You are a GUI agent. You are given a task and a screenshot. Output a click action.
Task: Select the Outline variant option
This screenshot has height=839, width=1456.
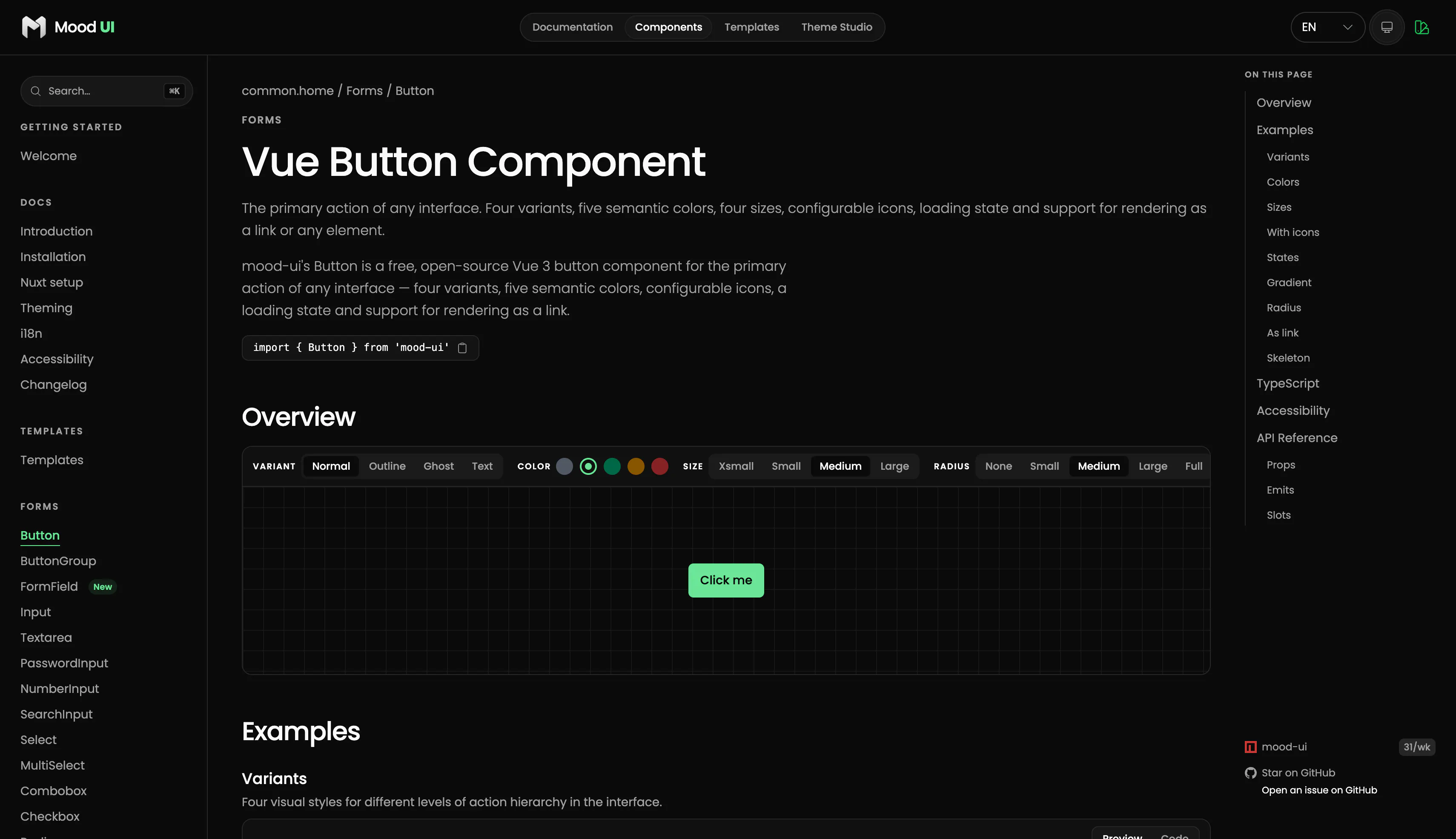coord(387,466)
